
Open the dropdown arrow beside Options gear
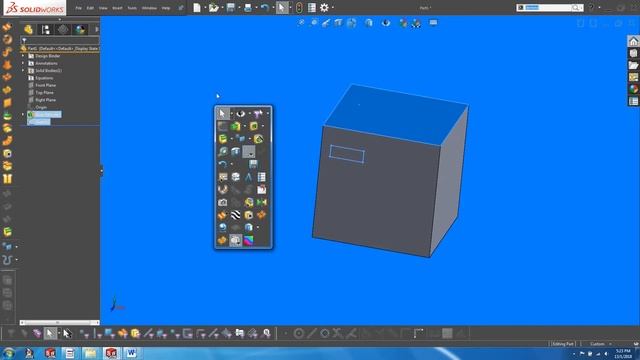(x=333, y=7)
